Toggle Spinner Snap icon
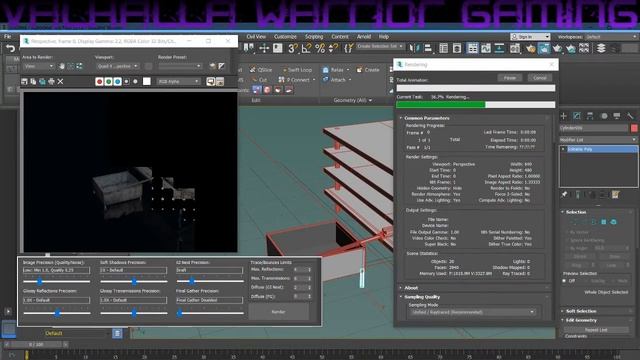Screen dimensions: 640x360 333,49
